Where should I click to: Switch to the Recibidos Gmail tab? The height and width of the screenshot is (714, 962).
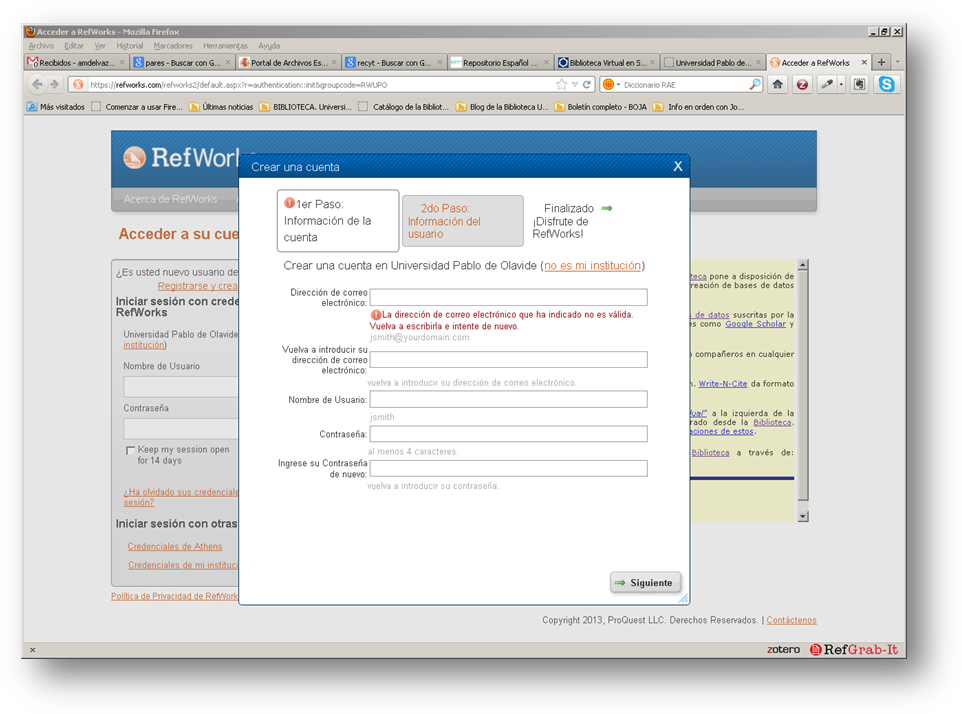(75, 63)
